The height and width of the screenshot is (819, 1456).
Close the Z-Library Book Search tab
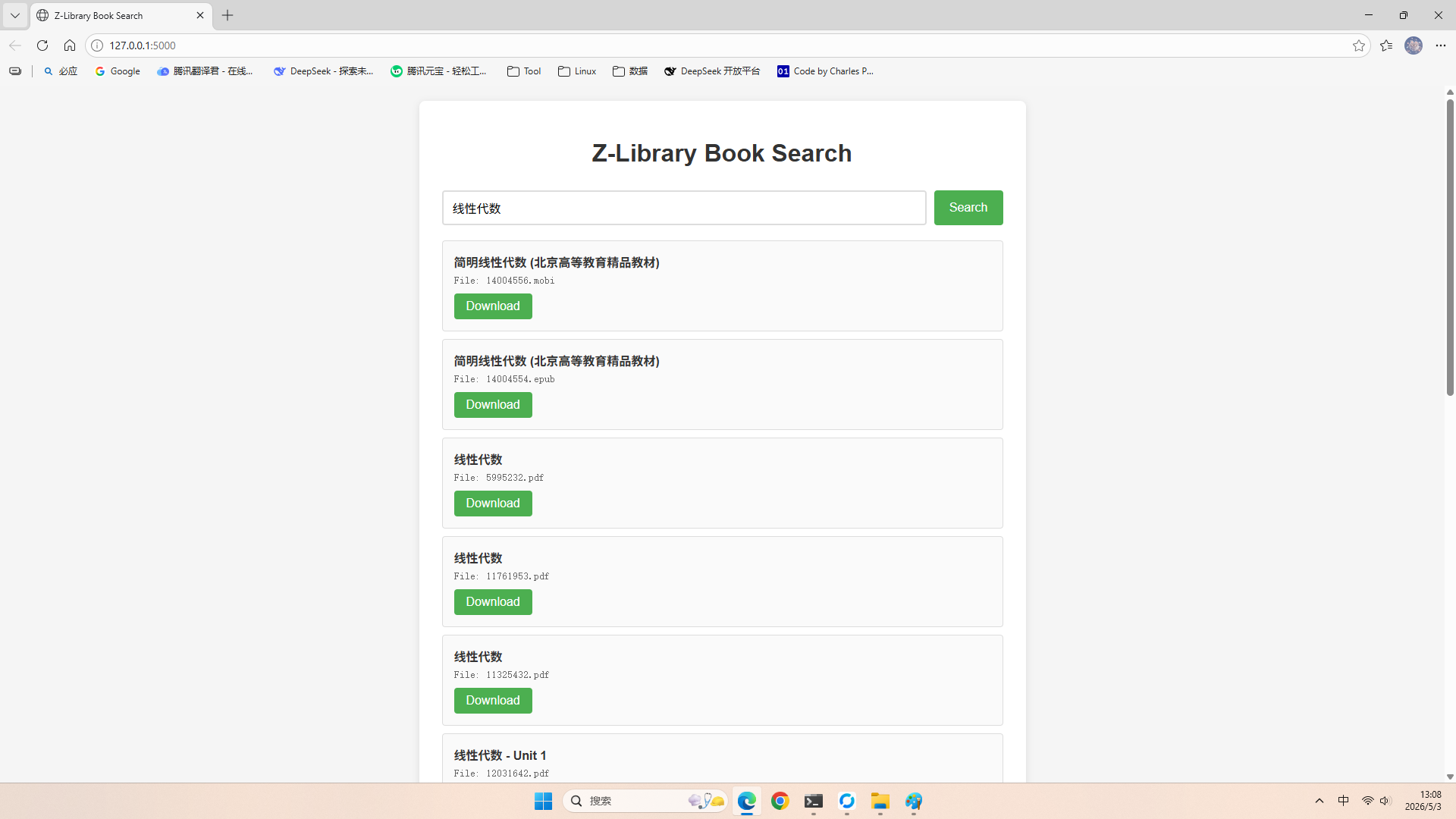click(200, 15)
